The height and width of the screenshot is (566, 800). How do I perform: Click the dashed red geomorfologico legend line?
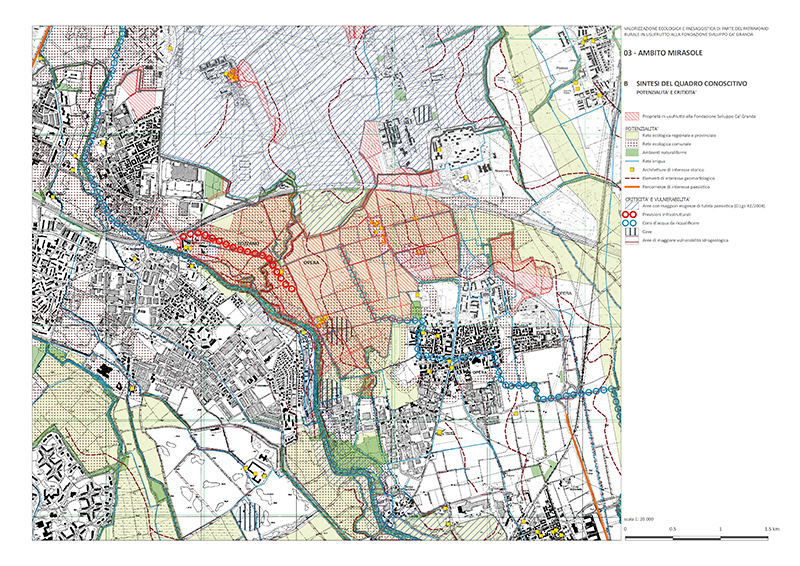[632, 180]
